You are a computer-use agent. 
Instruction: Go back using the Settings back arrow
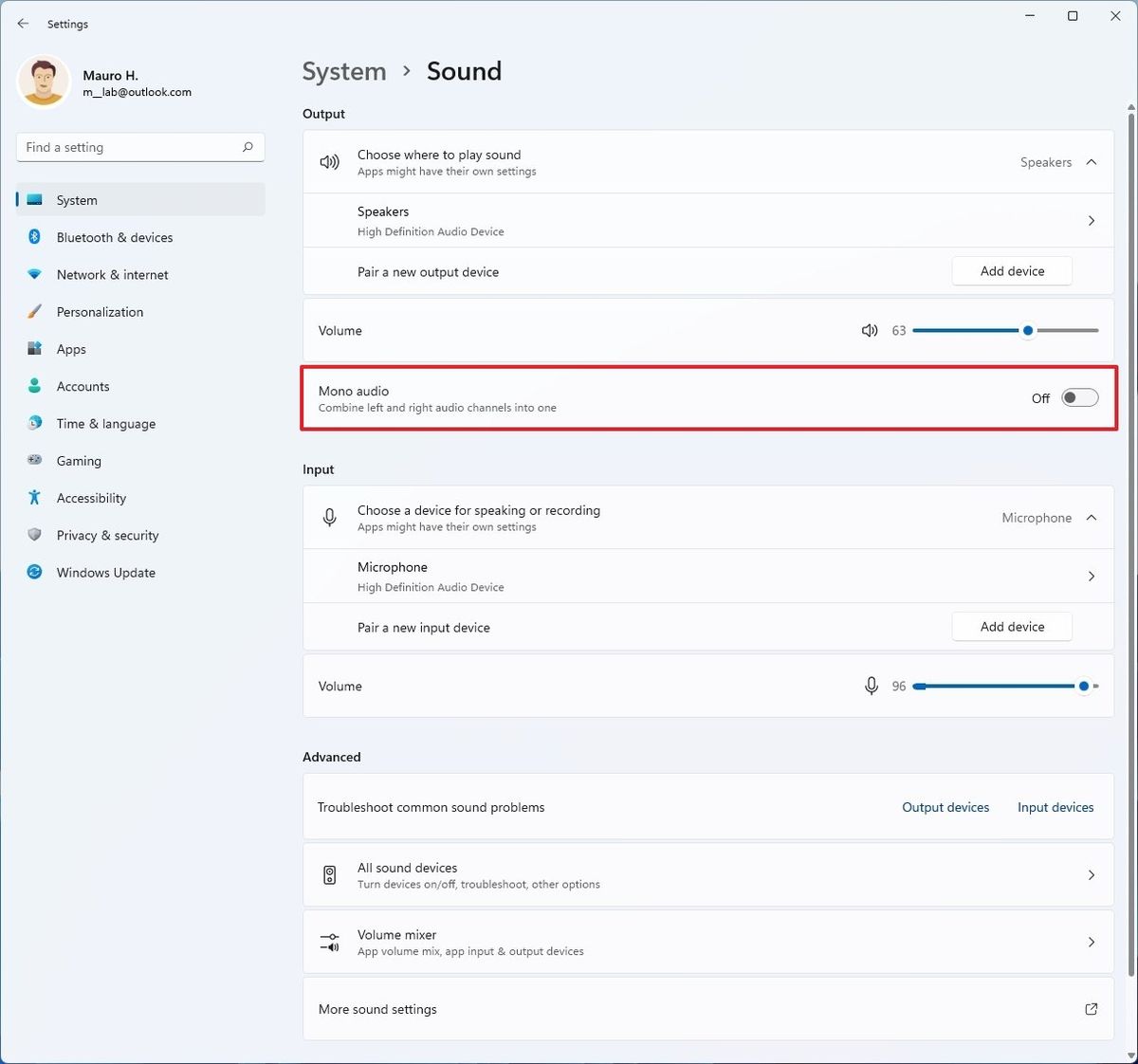pos(23,24)
